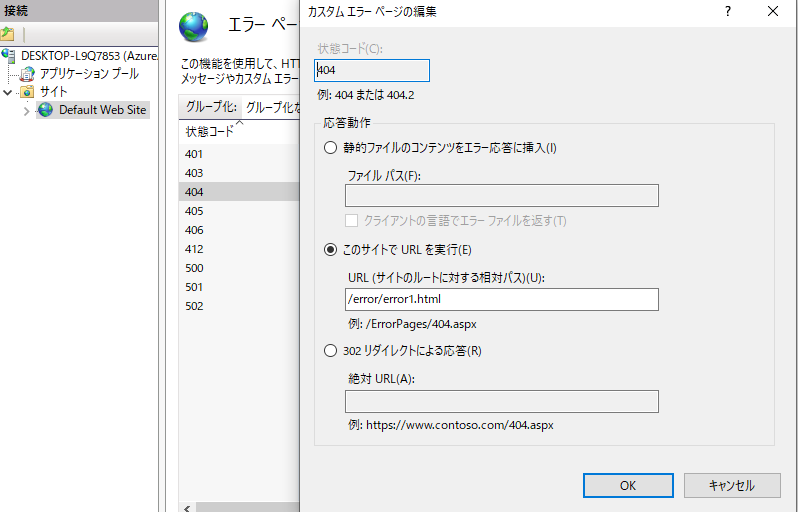Select 302 リダイレクトによる応答 radio button
Screen dimensions: 798x512
coord(330,351)
